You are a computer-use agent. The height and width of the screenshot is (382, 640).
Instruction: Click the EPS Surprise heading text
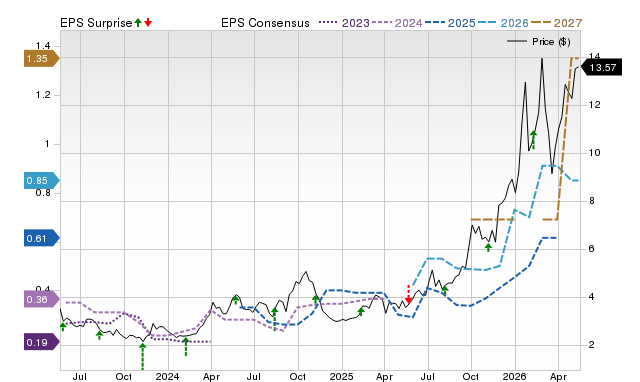(96, 23)
